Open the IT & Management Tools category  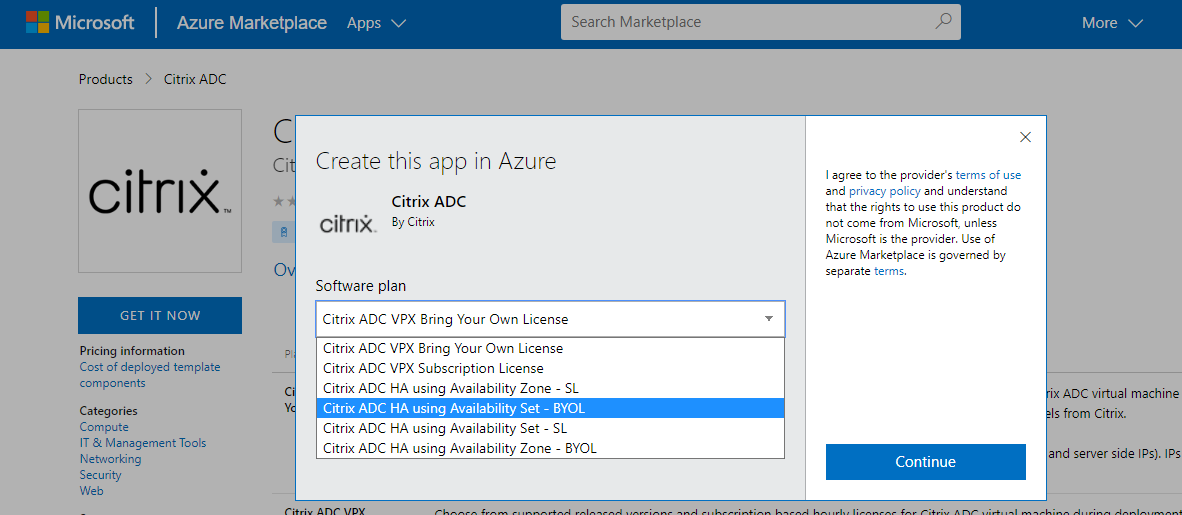point(142,443)
